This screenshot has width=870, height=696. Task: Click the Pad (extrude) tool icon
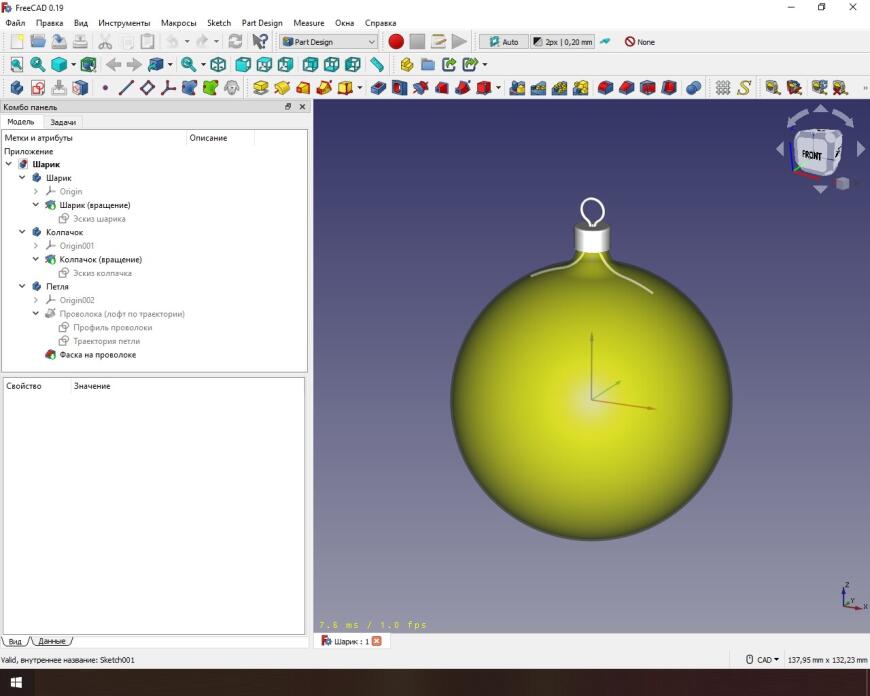click(x=261, y=88)
